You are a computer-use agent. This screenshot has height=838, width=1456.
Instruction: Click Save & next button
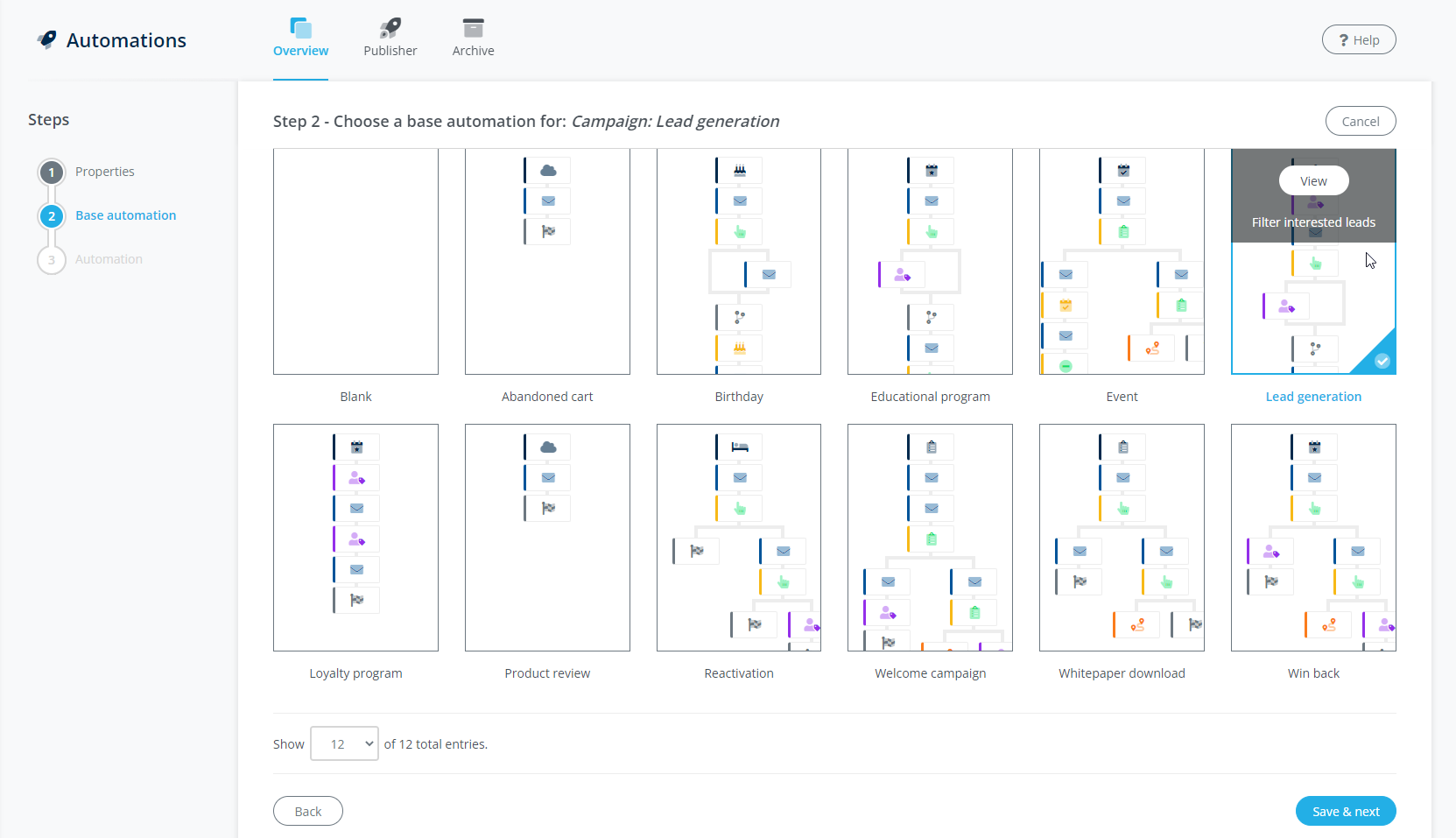pyautogui.click(x=1345, y=811)
